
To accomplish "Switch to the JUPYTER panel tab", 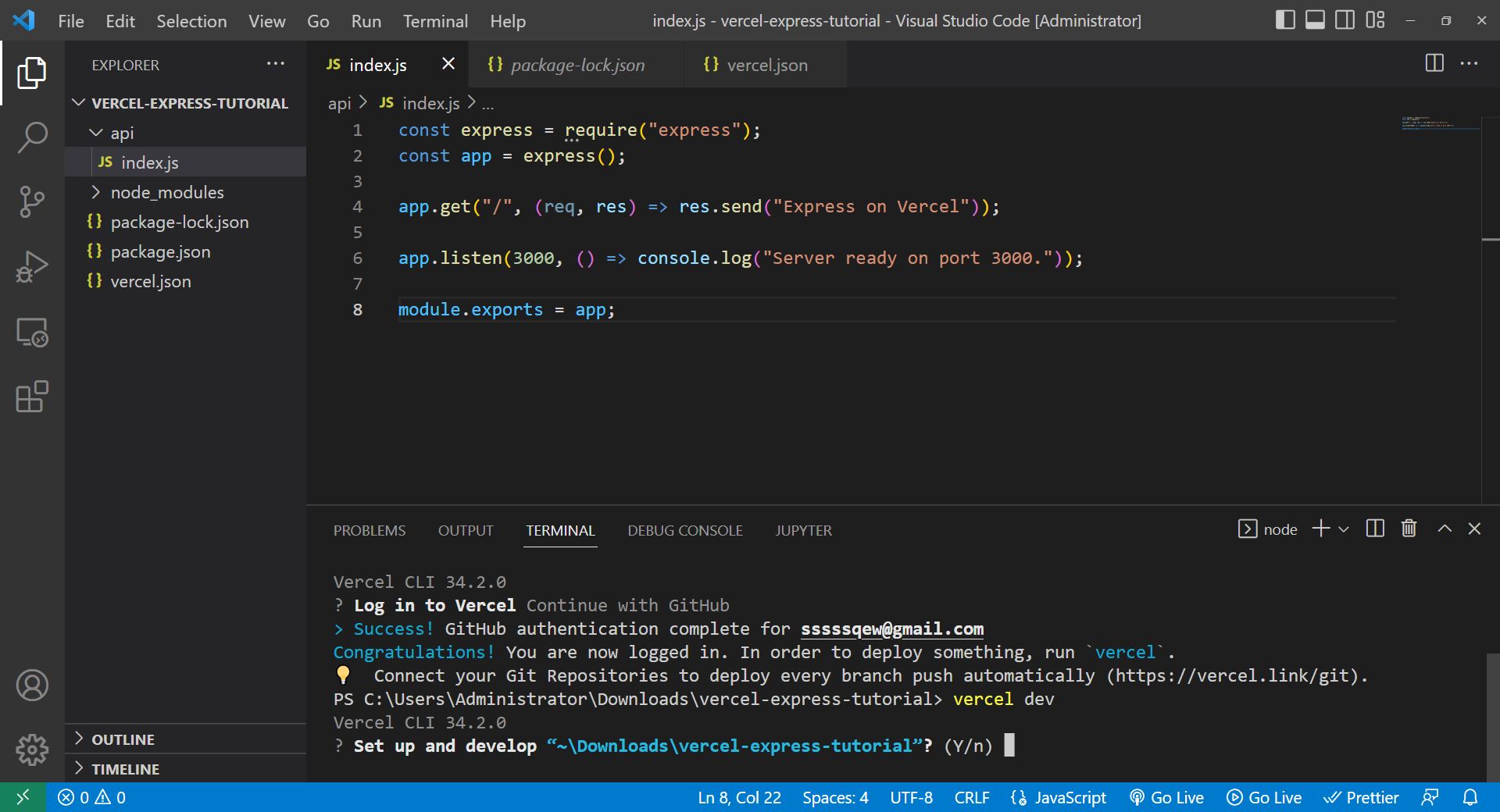I will (x=803, y=530).
